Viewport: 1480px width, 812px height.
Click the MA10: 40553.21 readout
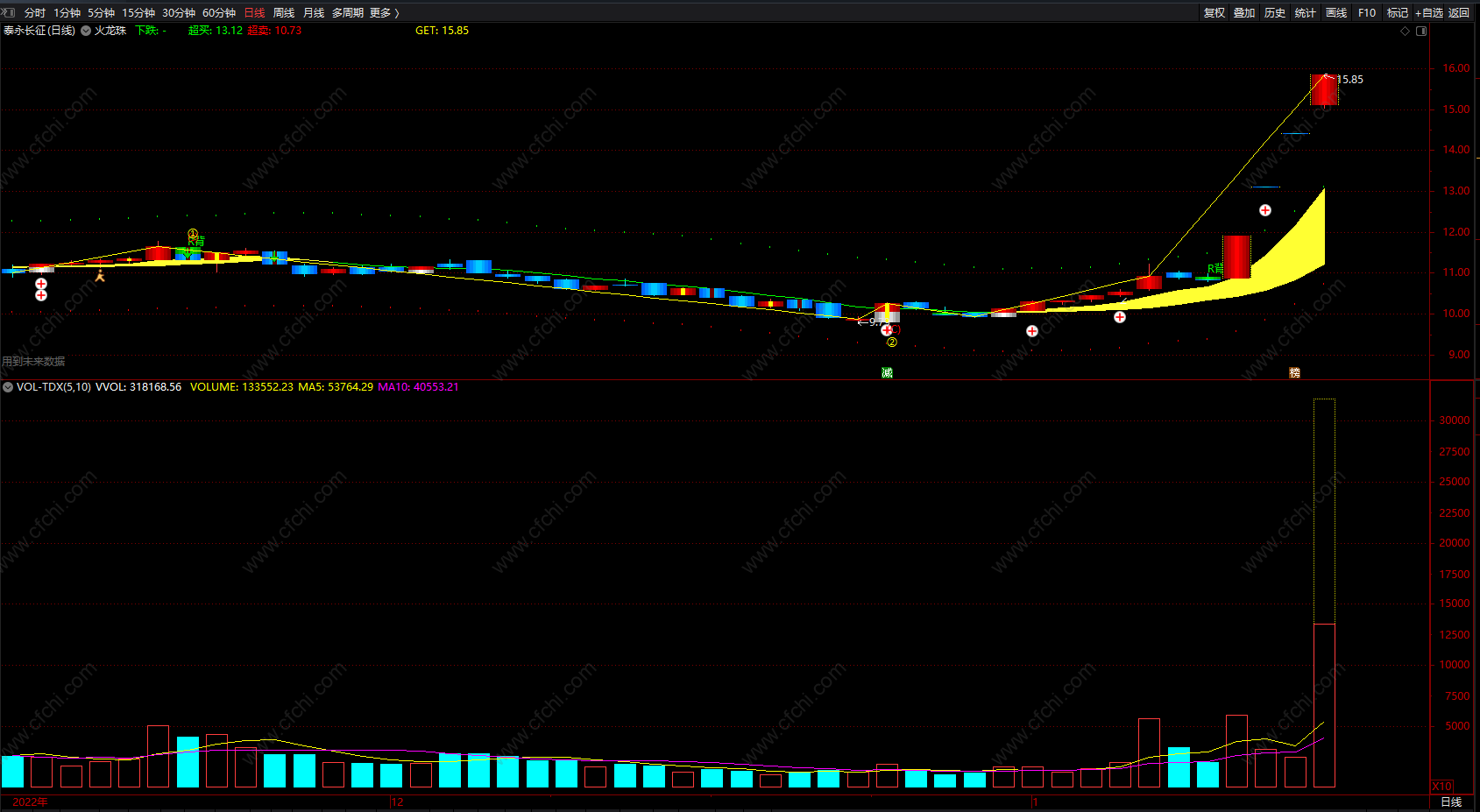pyautogui.click(x=418, y=387)
